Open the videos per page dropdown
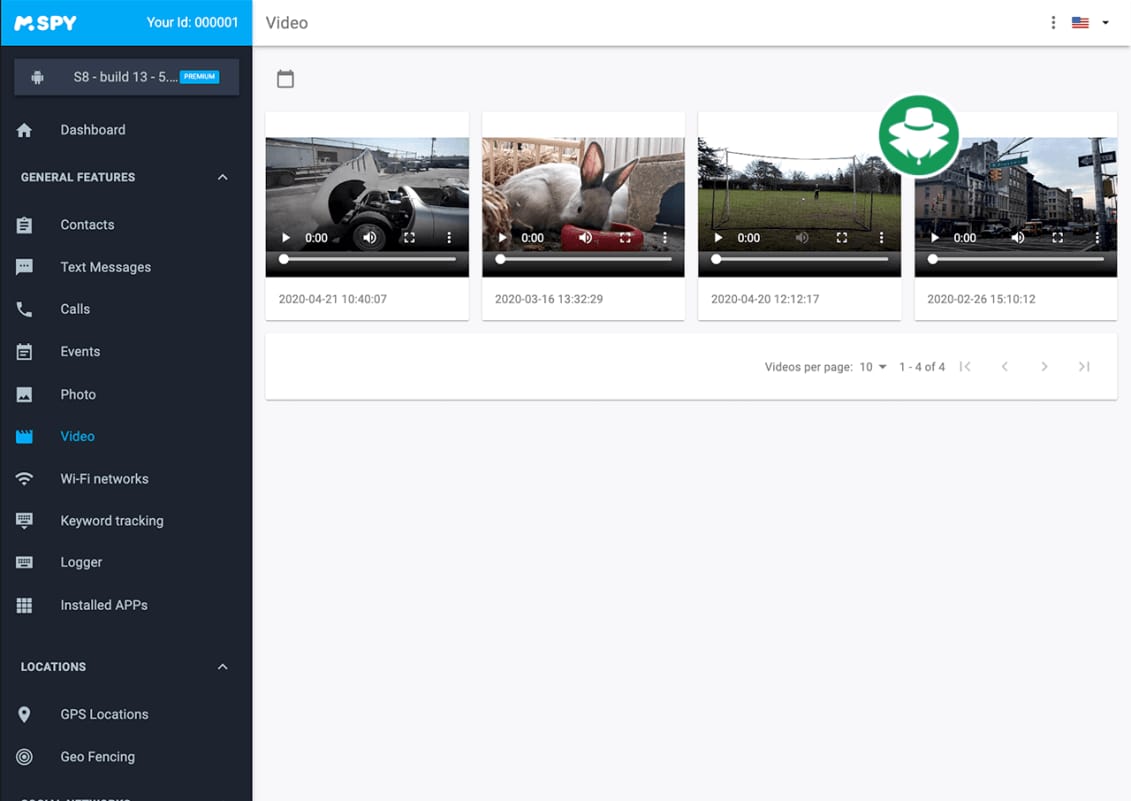 [872, 367]
